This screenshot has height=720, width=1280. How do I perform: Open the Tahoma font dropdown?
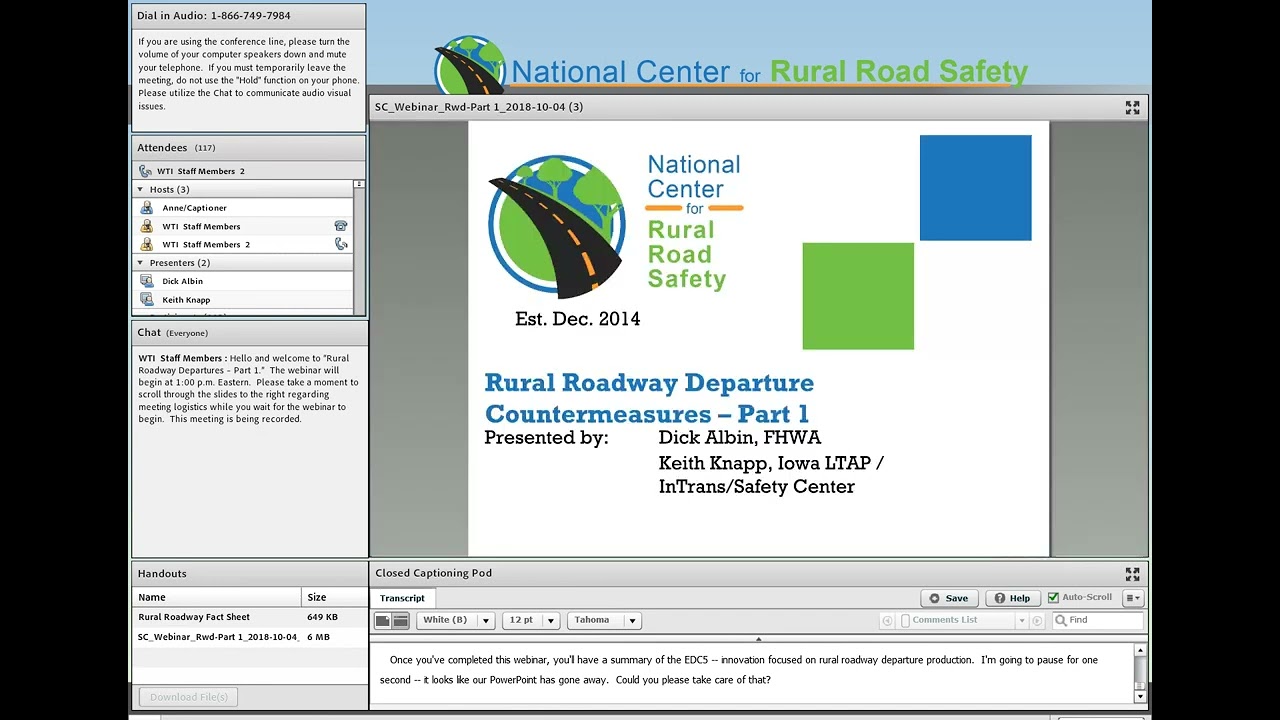604,620
